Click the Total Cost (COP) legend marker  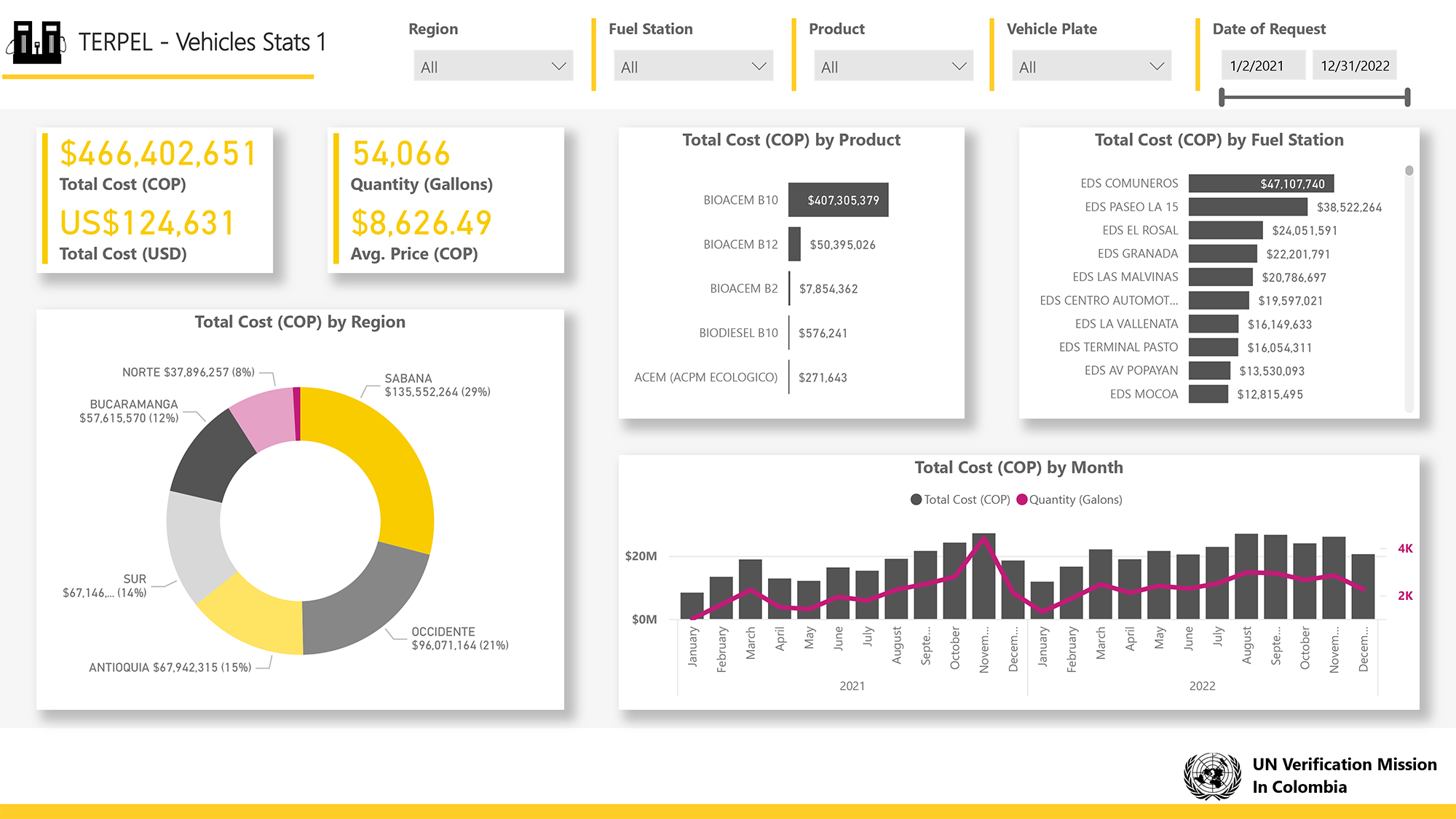917,499
